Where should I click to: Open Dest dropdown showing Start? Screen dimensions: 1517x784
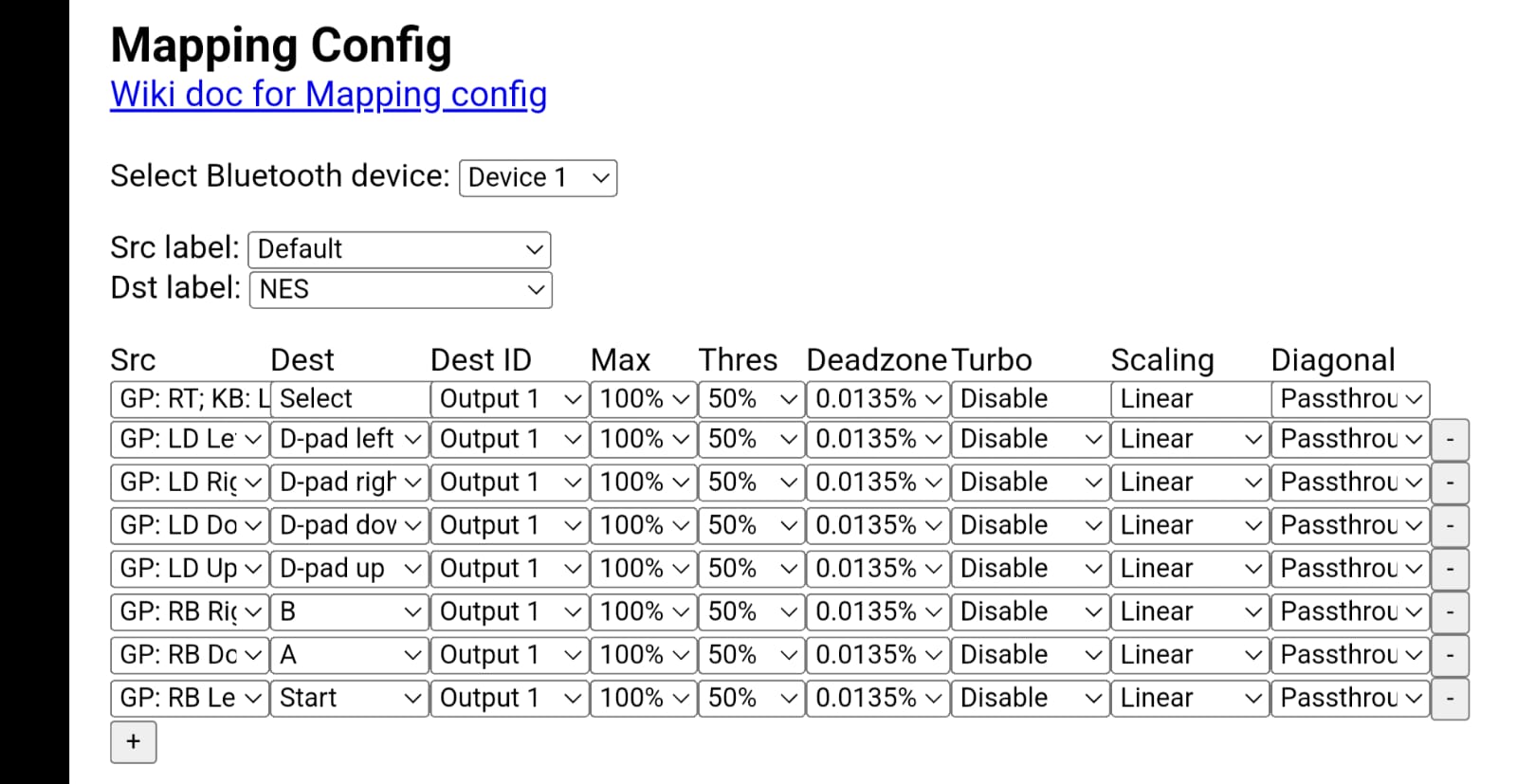tap(349, 699)
